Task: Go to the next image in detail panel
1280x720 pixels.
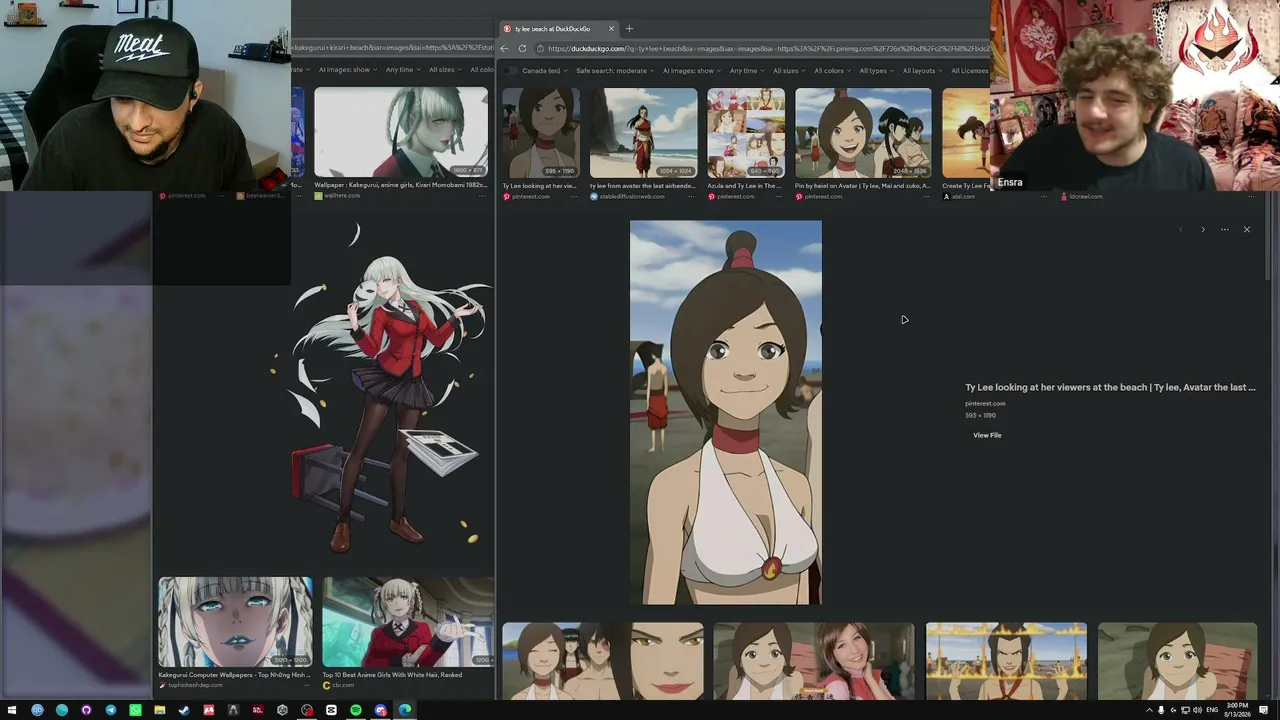Action: 1202,229
